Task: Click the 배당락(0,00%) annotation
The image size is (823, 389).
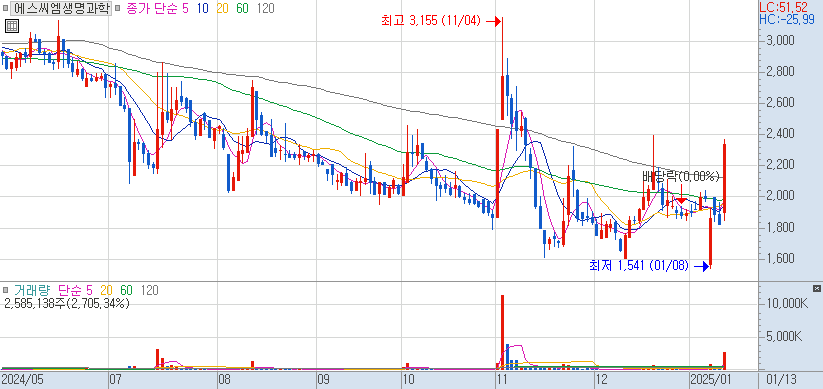Action: (x=680, y=176)
